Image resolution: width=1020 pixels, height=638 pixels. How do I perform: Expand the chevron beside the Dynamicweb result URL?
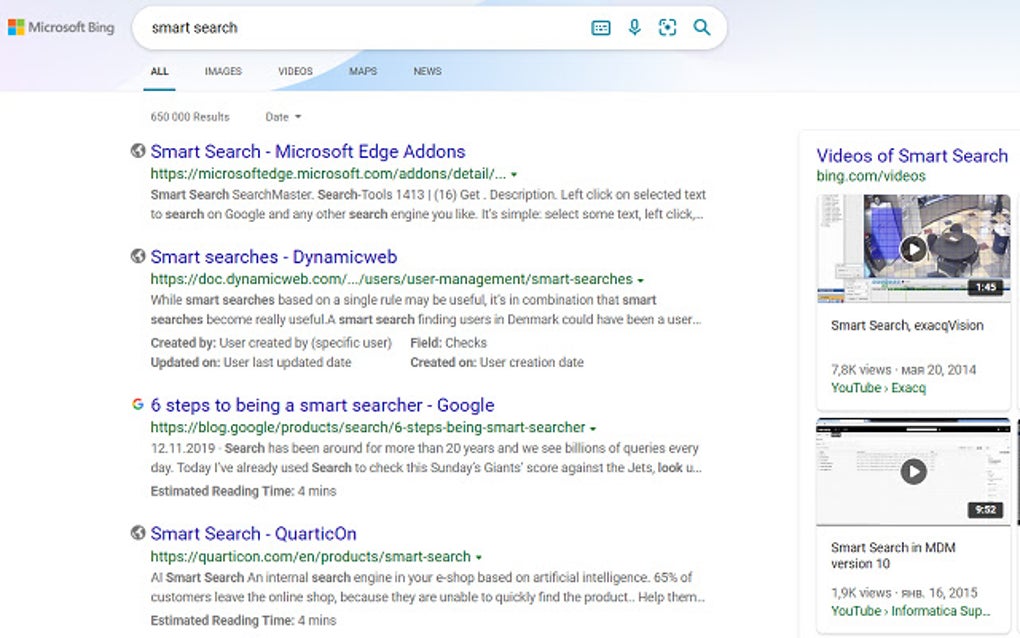pos(641,280)
